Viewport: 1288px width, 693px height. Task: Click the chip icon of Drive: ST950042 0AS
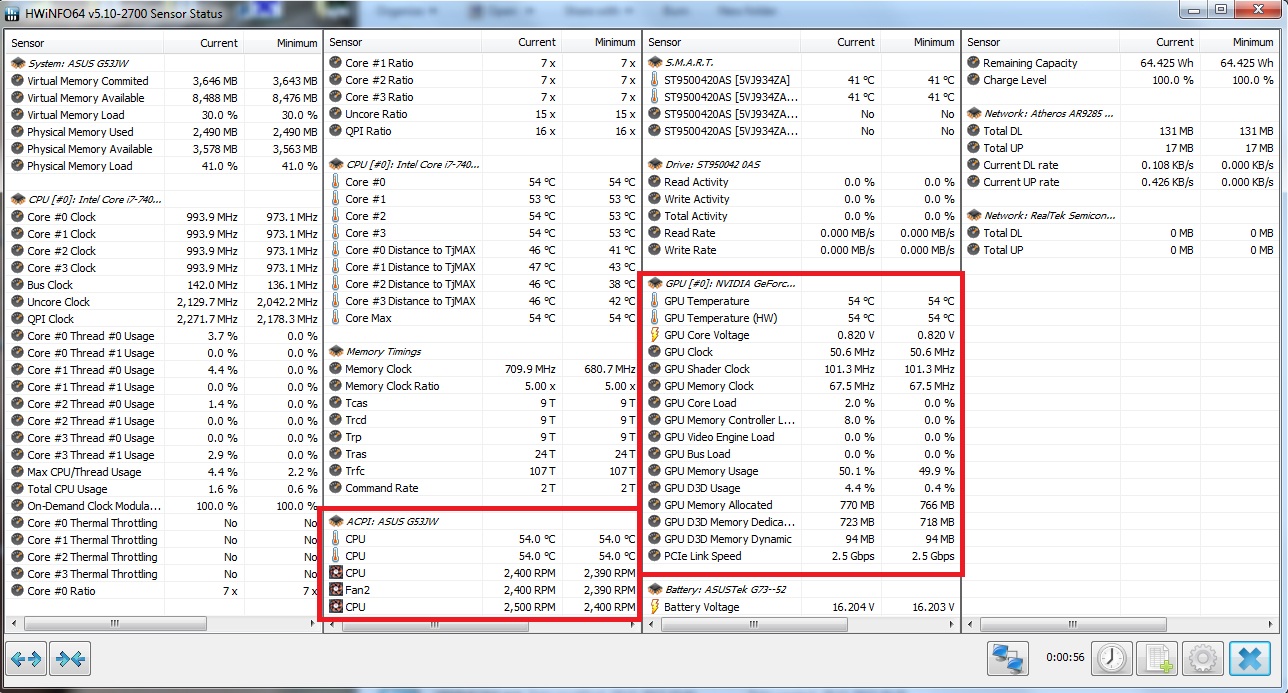(656, 165)
